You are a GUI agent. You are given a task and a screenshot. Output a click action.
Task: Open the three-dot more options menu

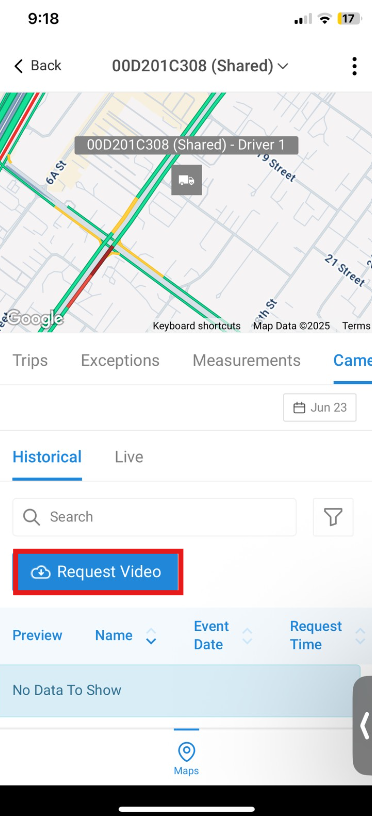click(x=354, y=66)
